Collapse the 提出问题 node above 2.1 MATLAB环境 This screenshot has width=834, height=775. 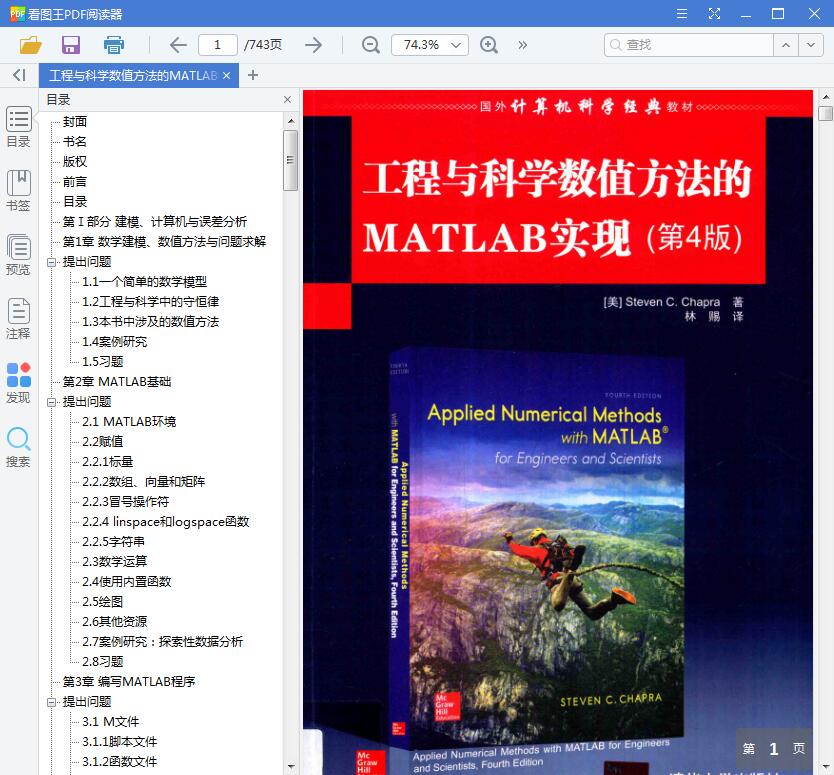coord(52,402)
